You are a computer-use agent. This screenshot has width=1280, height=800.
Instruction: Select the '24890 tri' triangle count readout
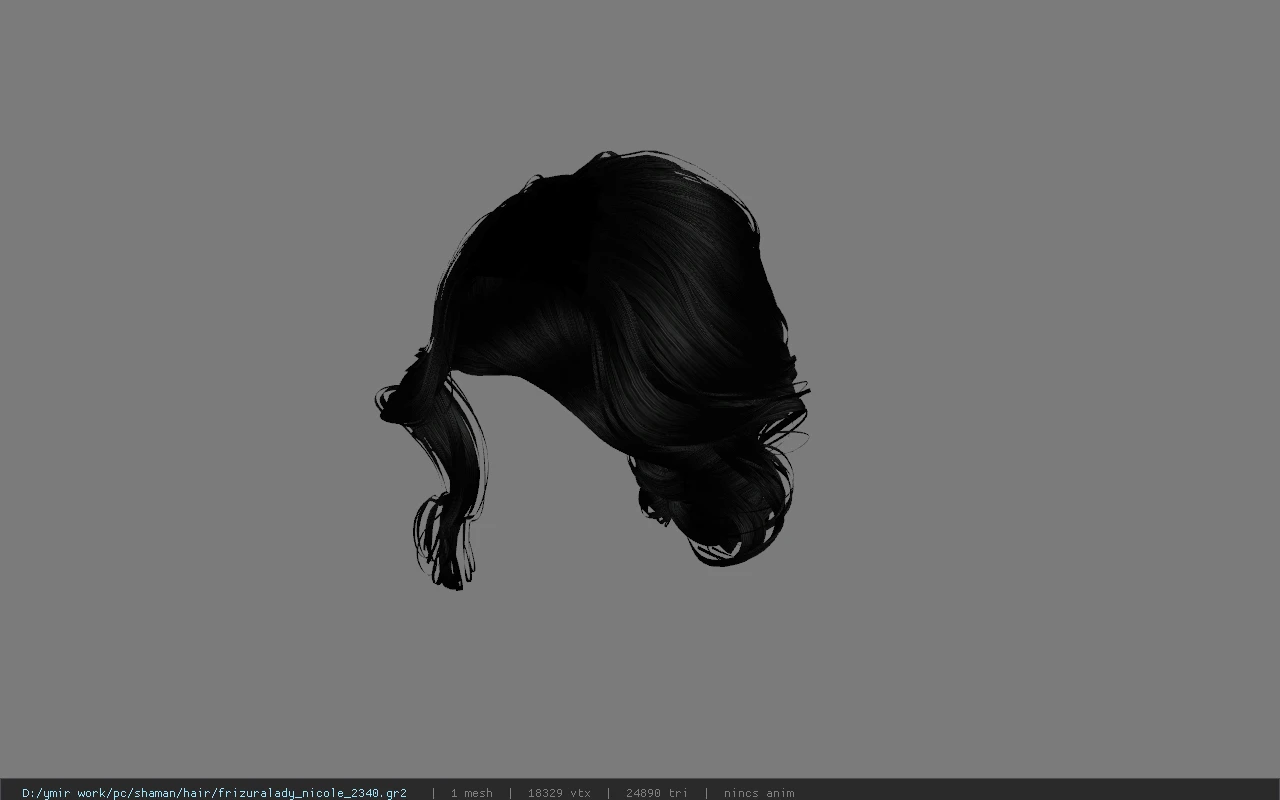656,793
